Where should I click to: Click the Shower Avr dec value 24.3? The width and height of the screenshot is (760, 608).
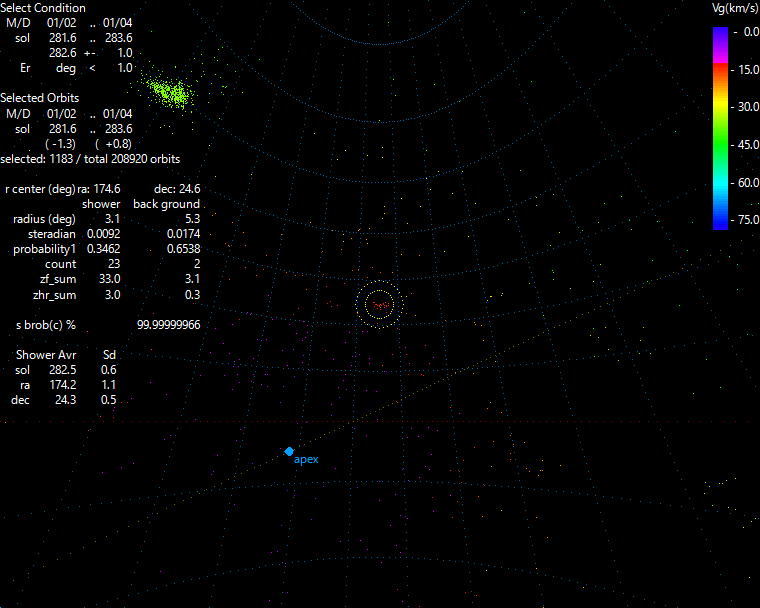click(x=65, y=400)
